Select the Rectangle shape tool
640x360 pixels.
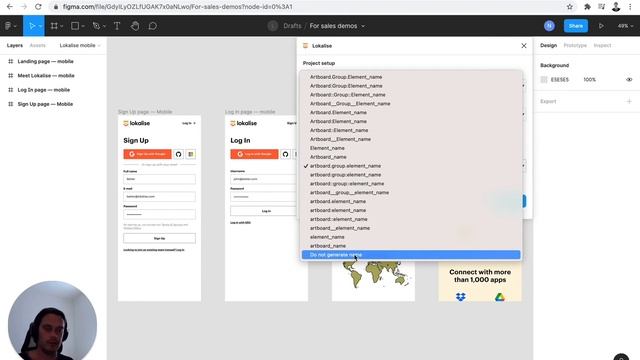[75, 26]
